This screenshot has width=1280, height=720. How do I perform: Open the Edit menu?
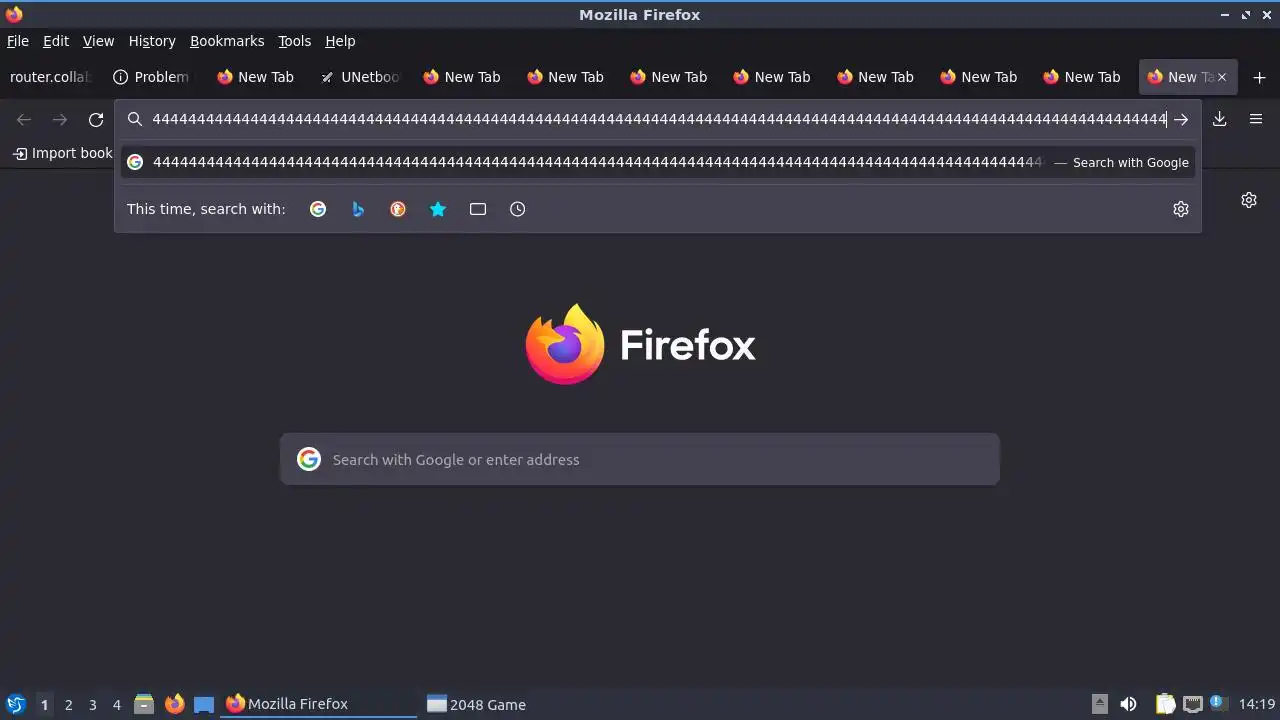[56, 41]
